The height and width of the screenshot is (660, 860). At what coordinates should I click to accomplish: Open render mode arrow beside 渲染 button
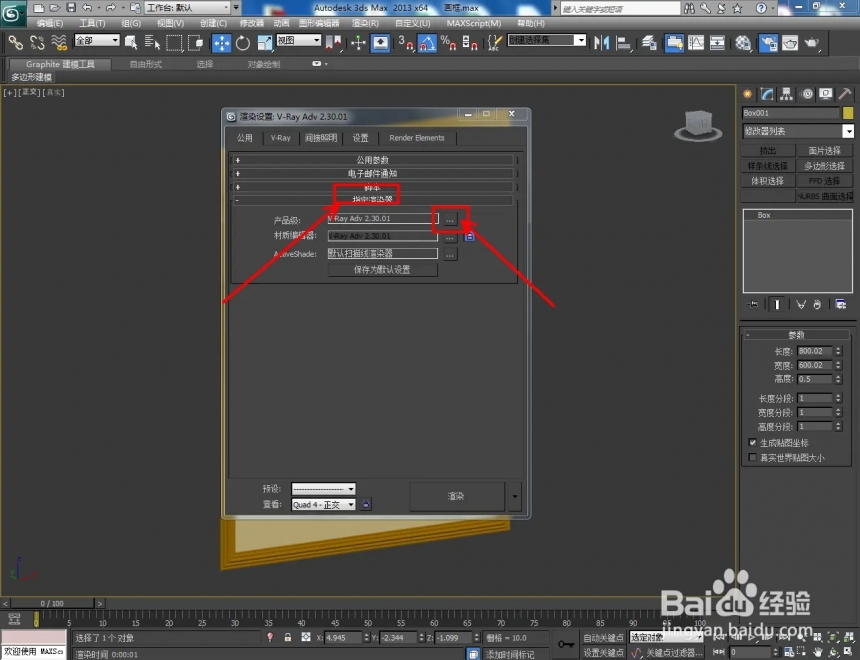(514, 496)
